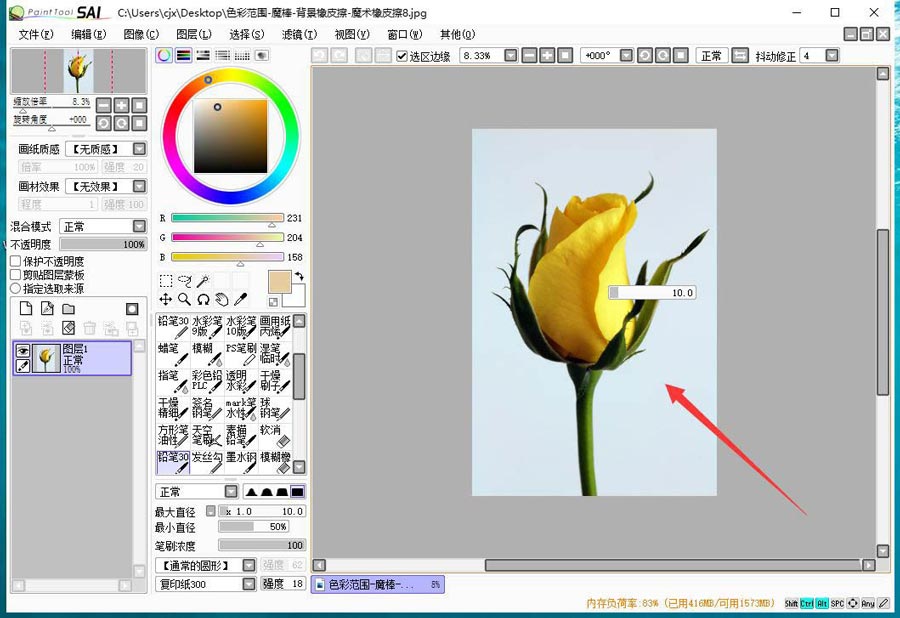Create a new normal layer icon

pyautogui.click(x=26, y=309)
